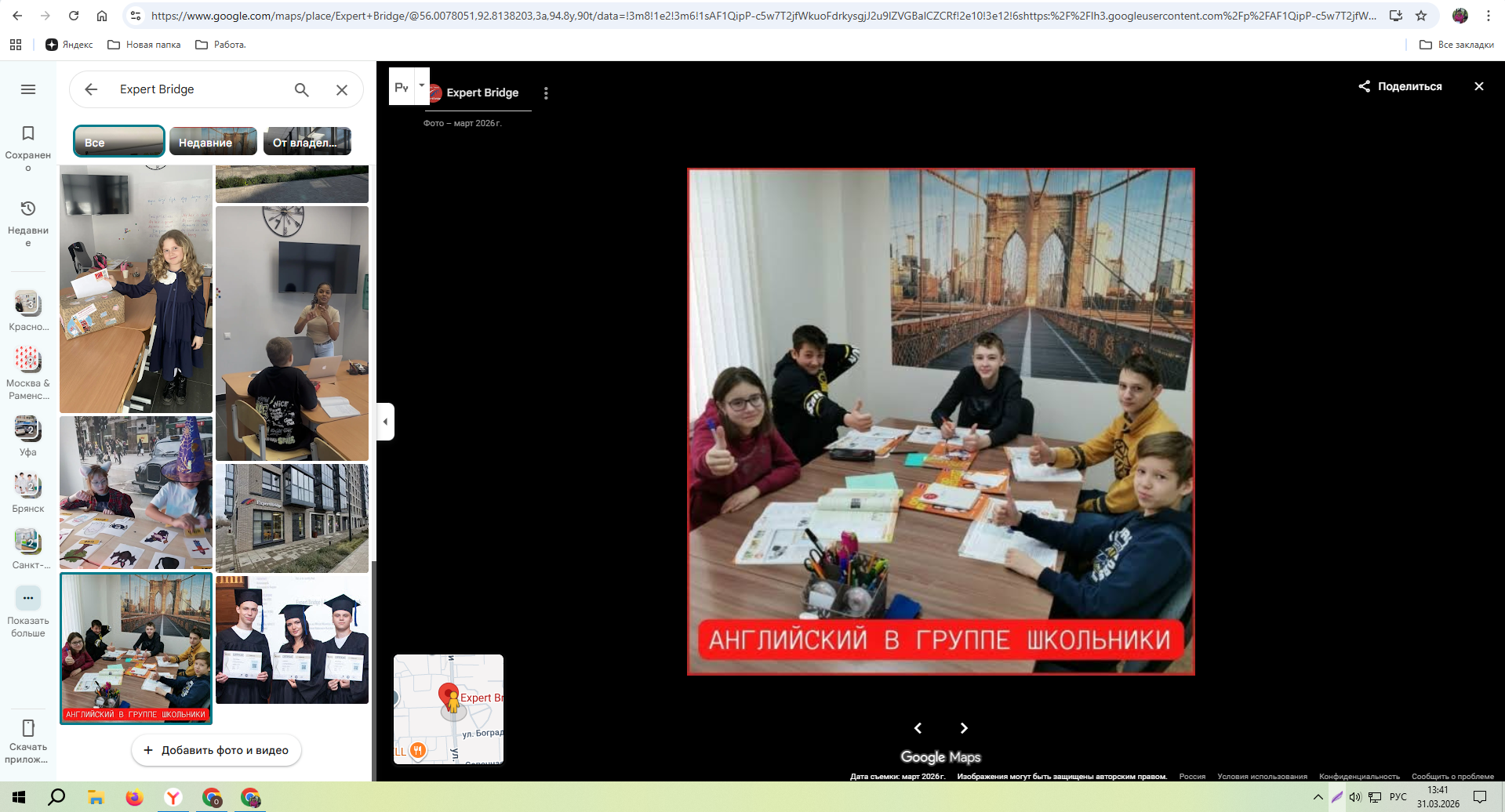Viewport: 1505px width, 812px height.
Task: Open the Уфа recent item in the sidebar
Action: [28, 436]
